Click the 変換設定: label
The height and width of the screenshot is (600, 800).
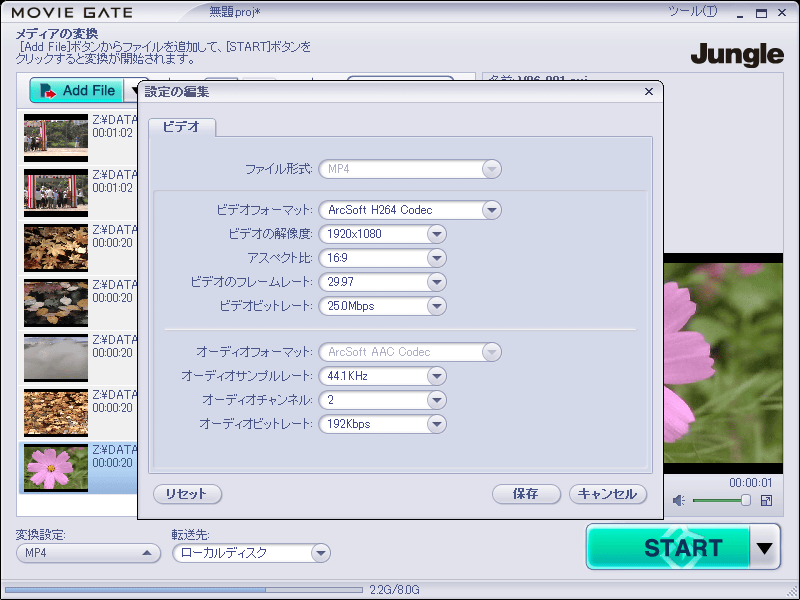pyautogui.click(x=40, y=535)
